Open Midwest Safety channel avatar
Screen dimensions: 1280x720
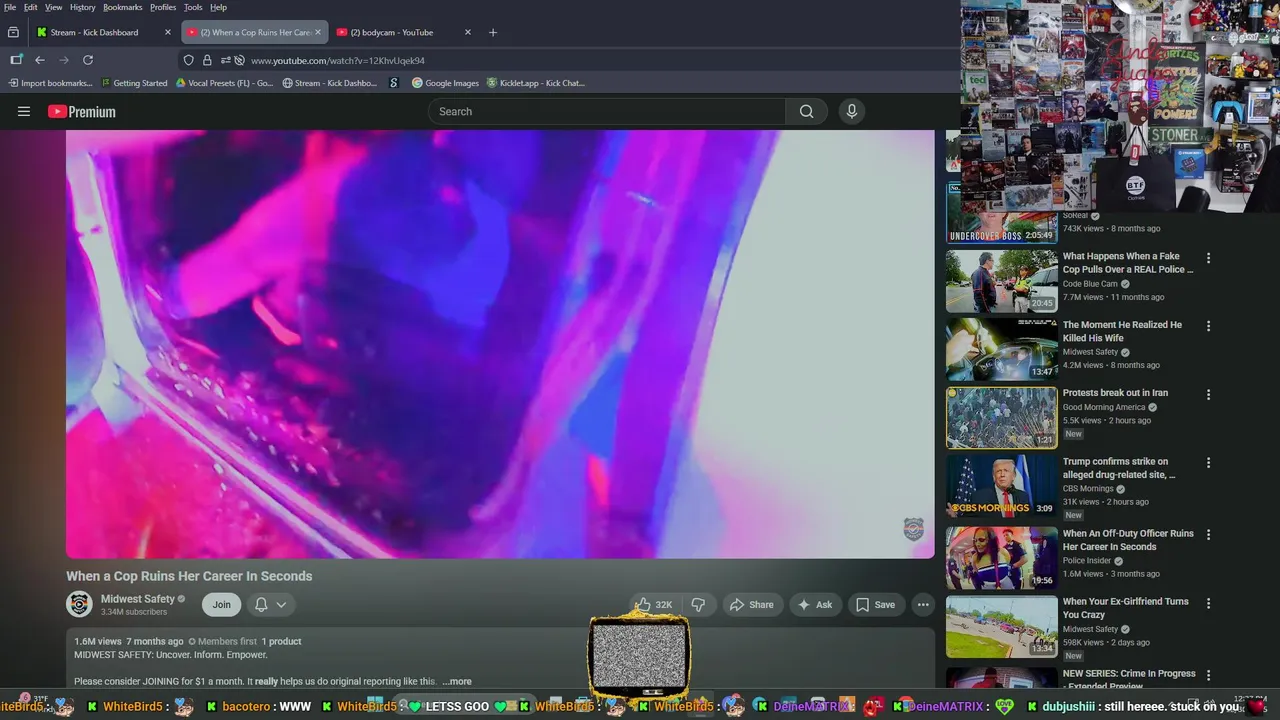click(79, 604)
